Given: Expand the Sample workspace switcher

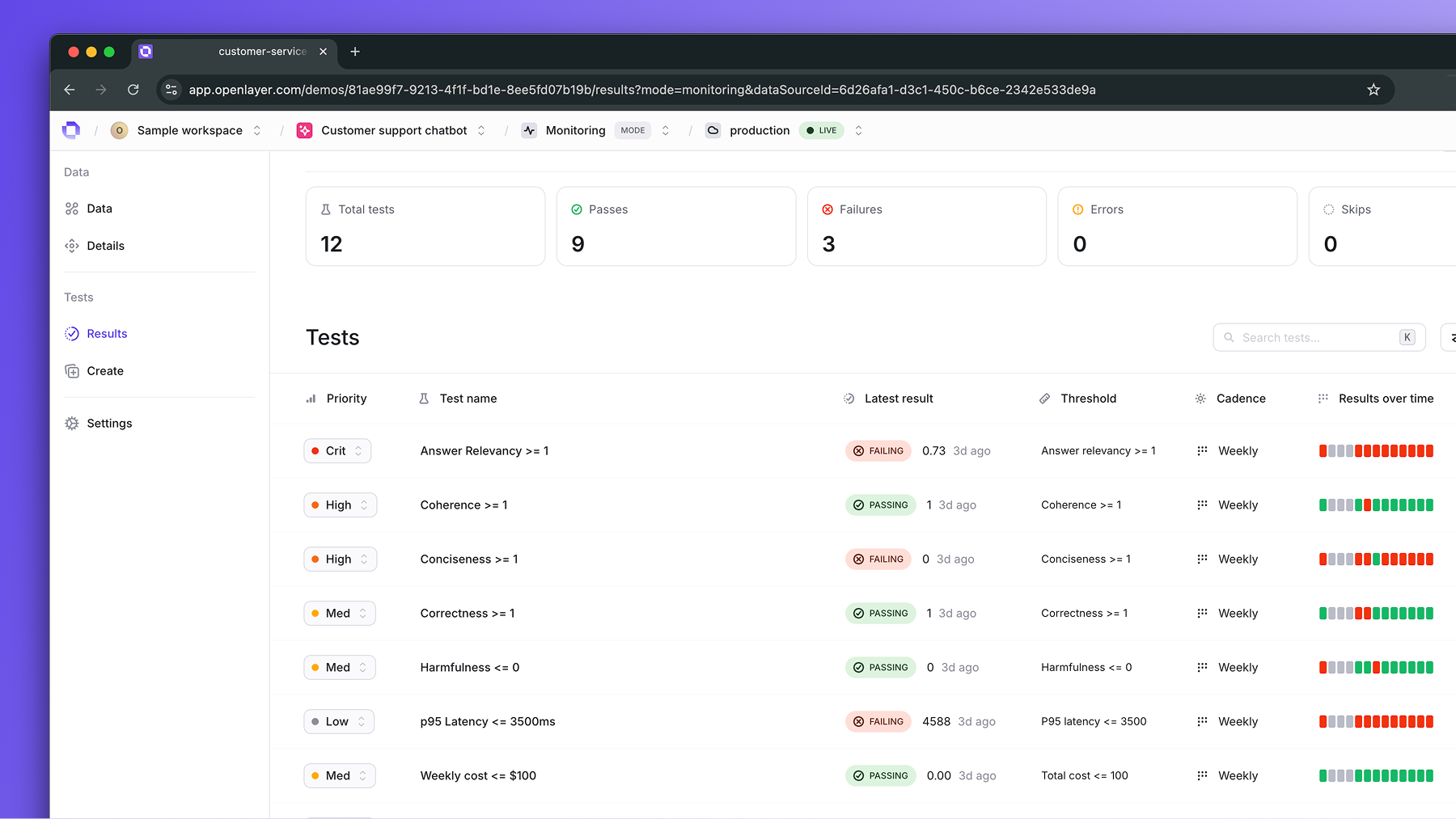Looking at the screenshot, I should point(257,130).
